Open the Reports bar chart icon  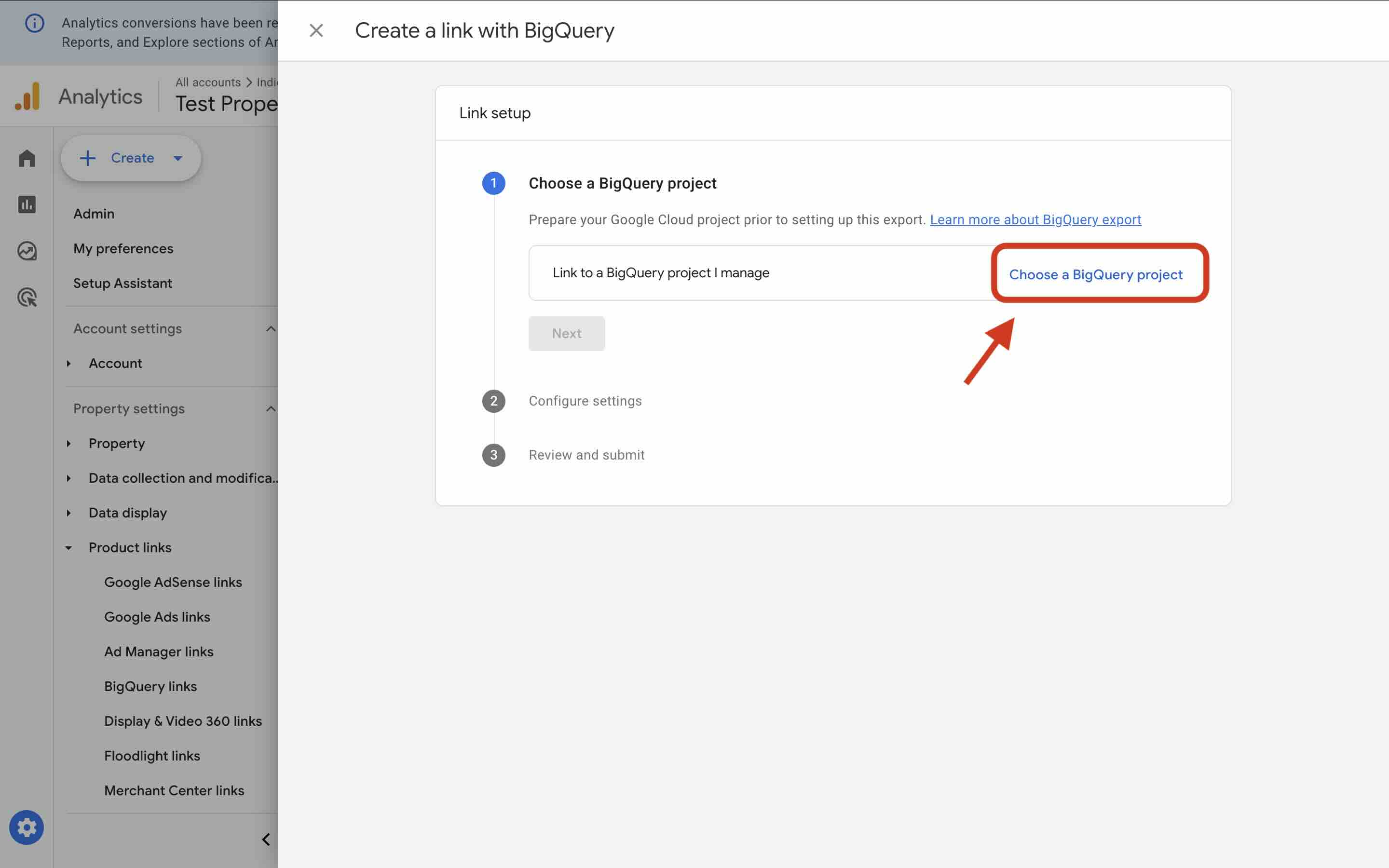click(x=27, y=204)
